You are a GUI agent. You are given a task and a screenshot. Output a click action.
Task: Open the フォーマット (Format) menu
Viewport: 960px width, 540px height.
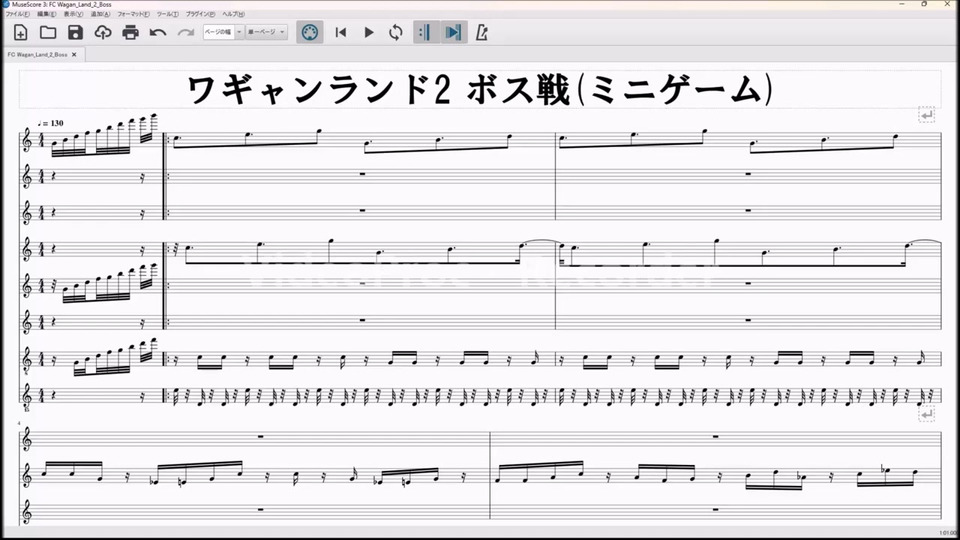point(133,13)
